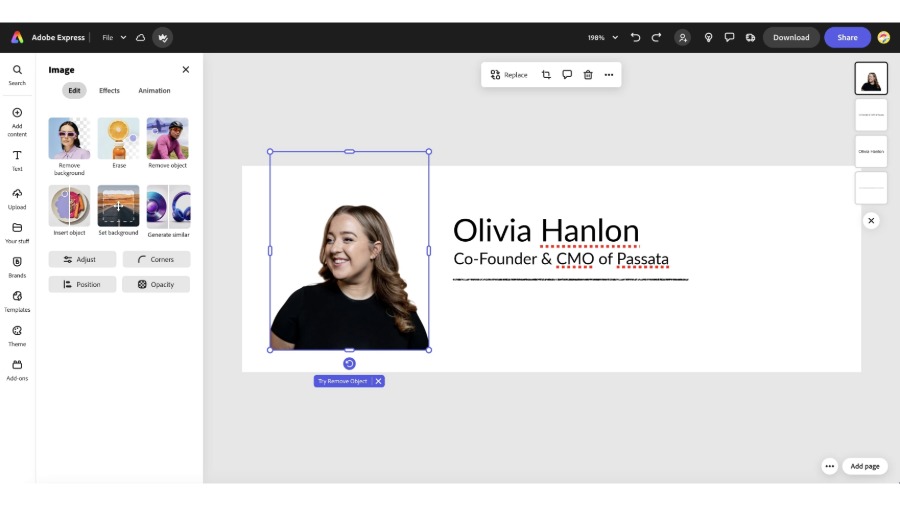The height and width of the screenshot is (506, 900).
Task: Switch to the Edit tab
Action: 75,91
